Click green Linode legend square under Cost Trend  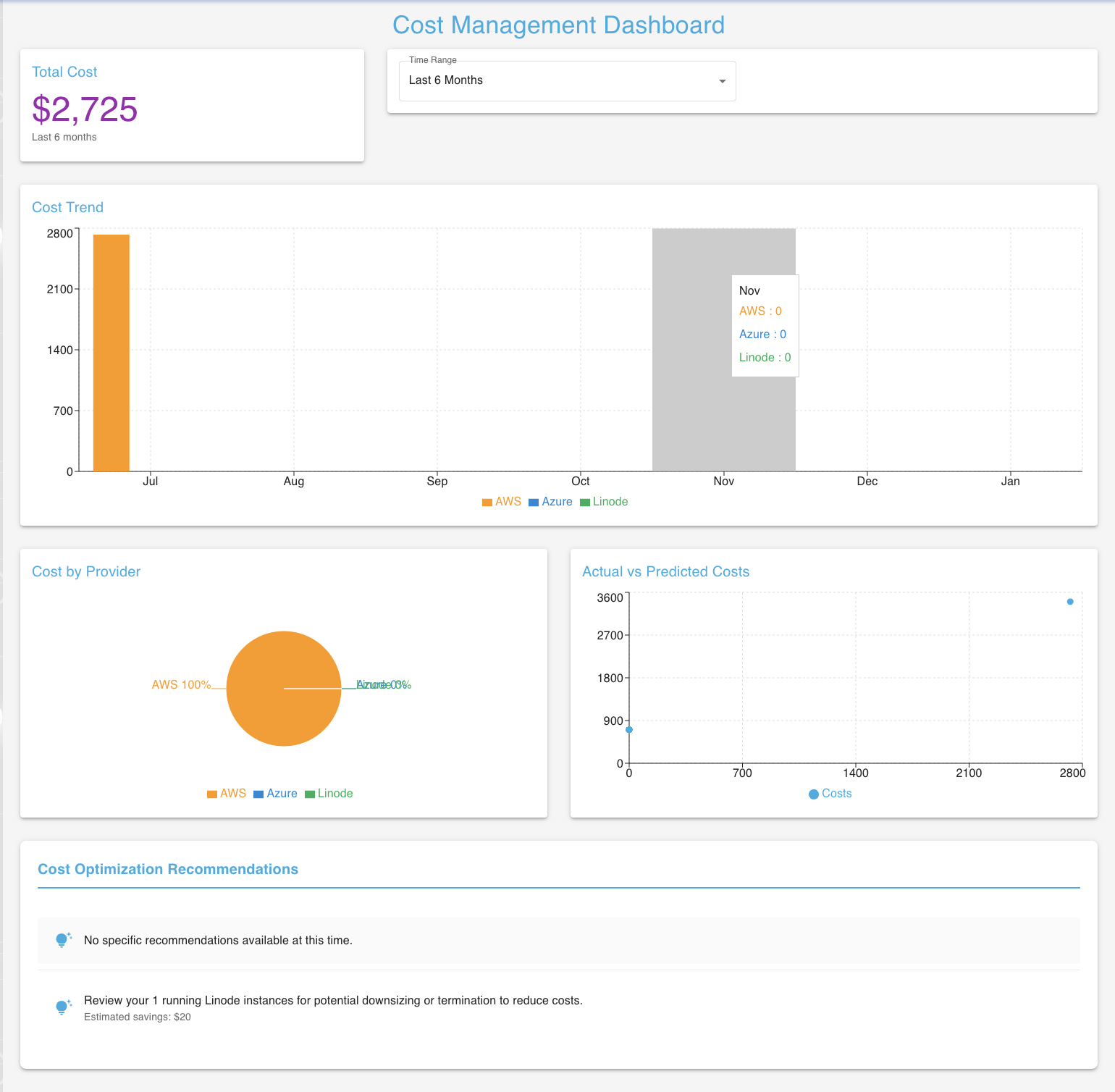[585, 503]
